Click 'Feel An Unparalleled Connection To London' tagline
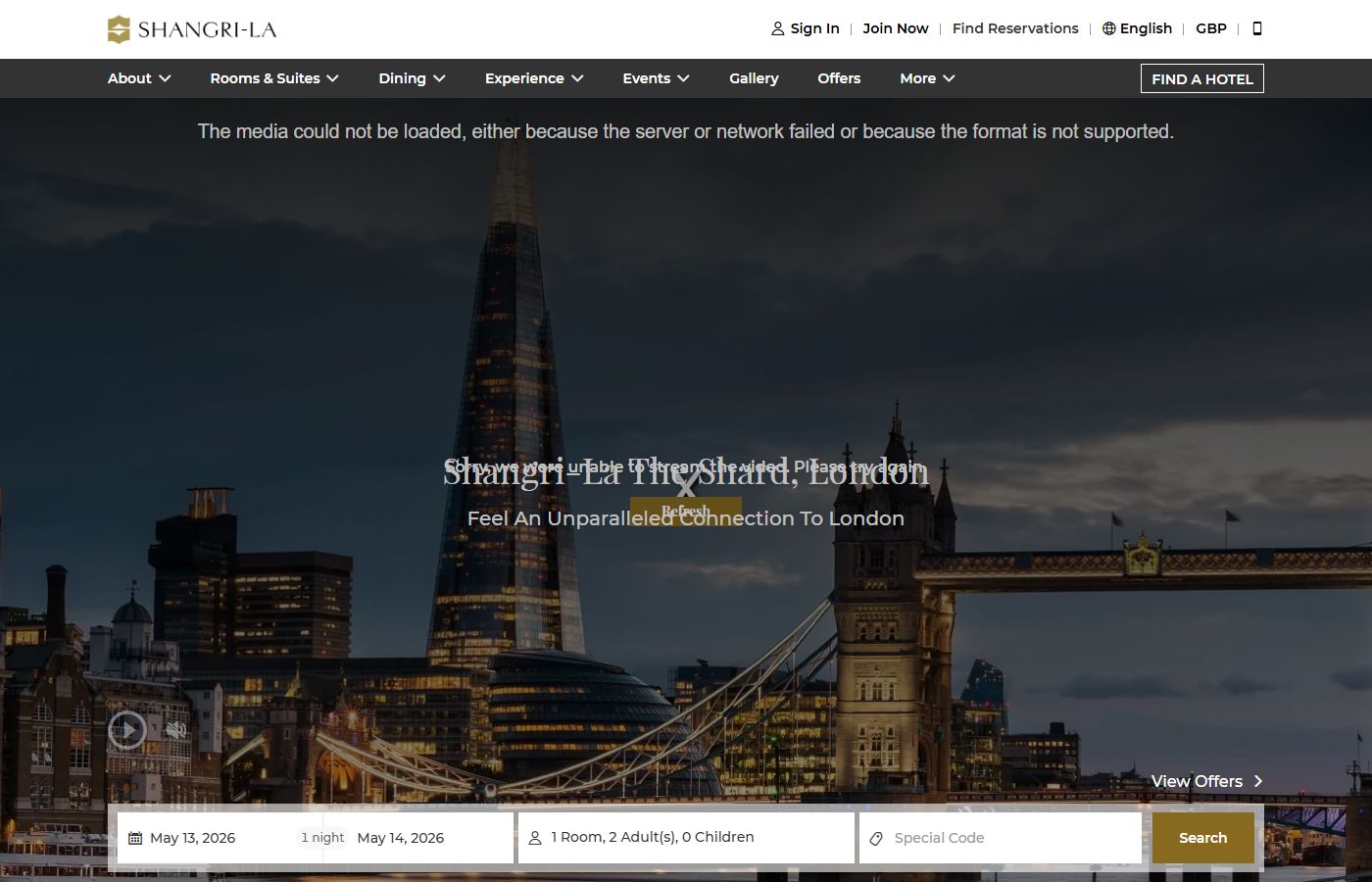The width and height of the screenshot is (1372, 882). coord(686,518)
